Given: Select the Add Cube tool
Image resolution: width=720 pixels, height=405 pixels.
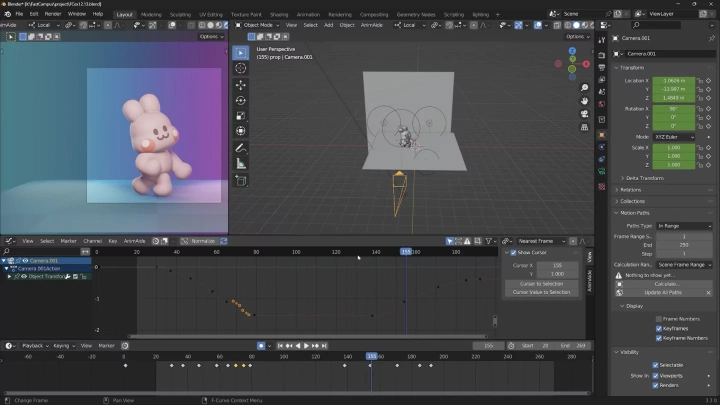Looking at the screenshot, I should tap(241, 180).
